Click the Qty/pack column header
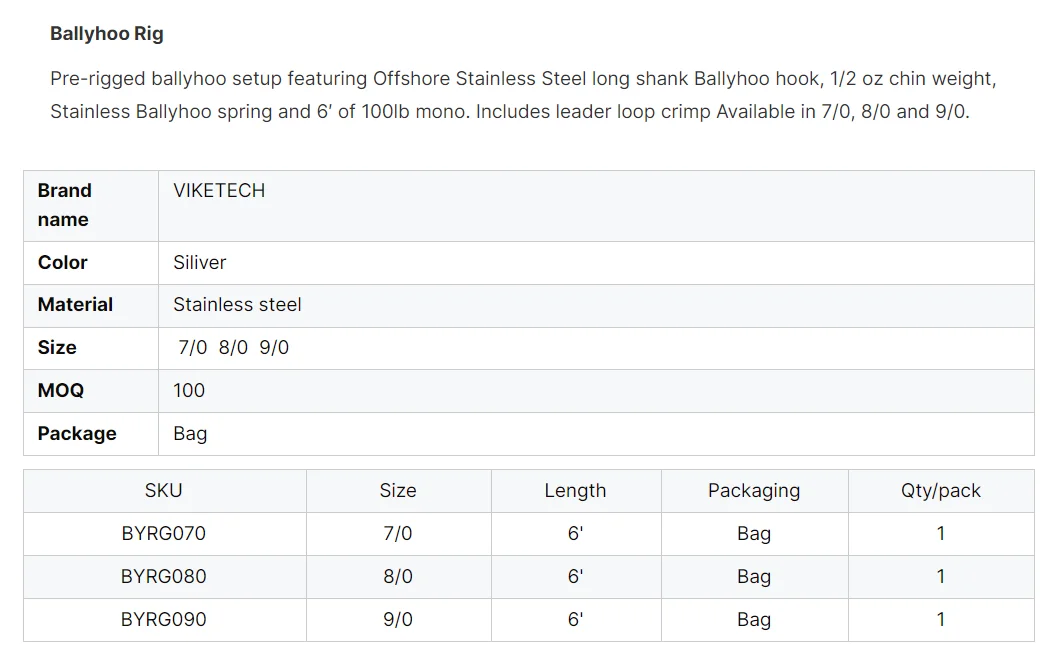Screen dimensions: 1059x652 pos(941,491)
